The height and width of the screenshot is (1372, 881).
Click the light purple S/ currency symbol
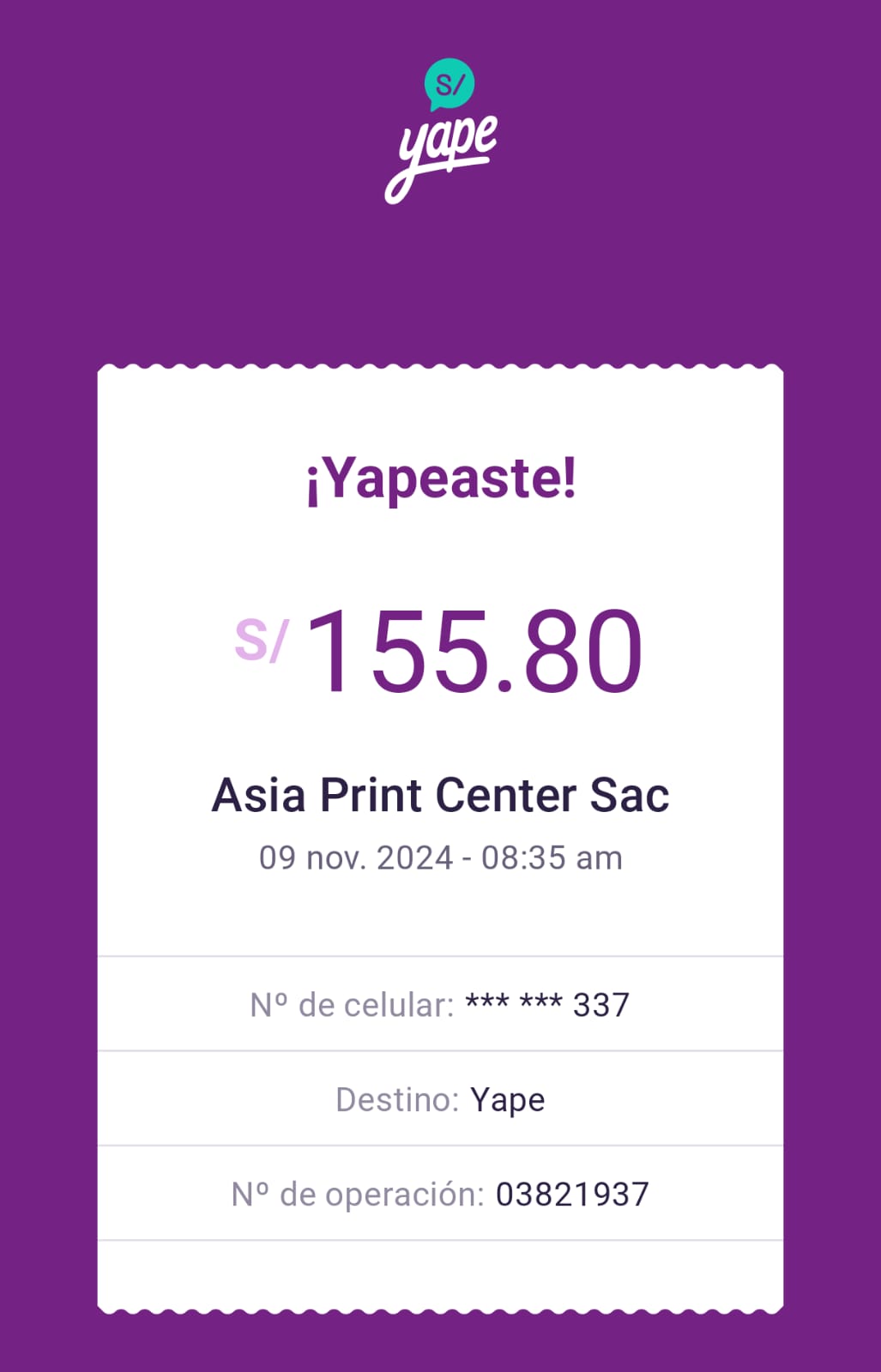click(261, 640)
